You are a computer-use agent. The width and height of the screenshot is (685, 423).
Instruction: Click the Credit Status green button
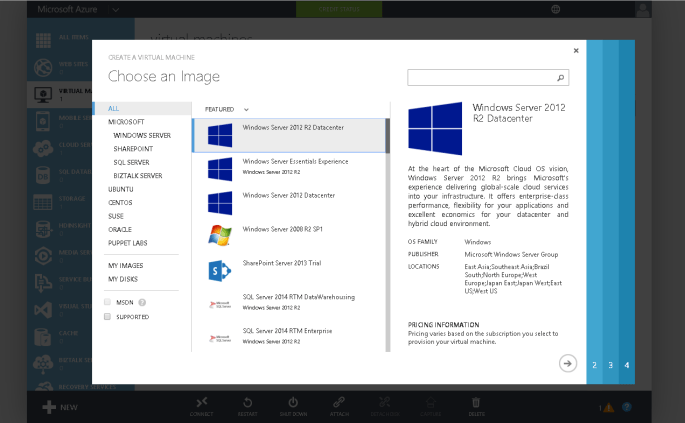339,9
